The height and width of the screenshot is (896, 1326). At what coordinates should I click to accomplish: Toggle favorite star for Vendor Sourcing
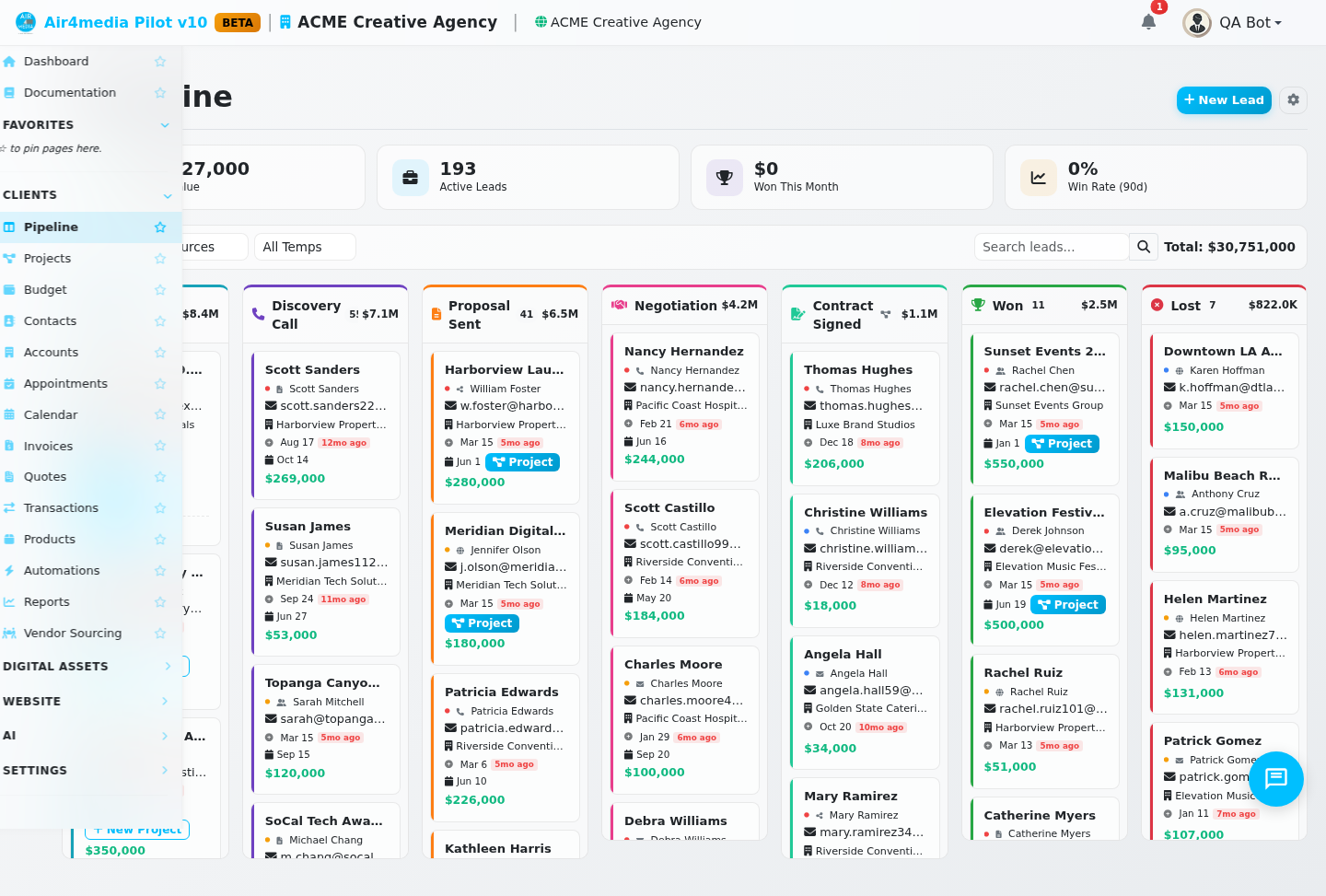coord(160,634)
